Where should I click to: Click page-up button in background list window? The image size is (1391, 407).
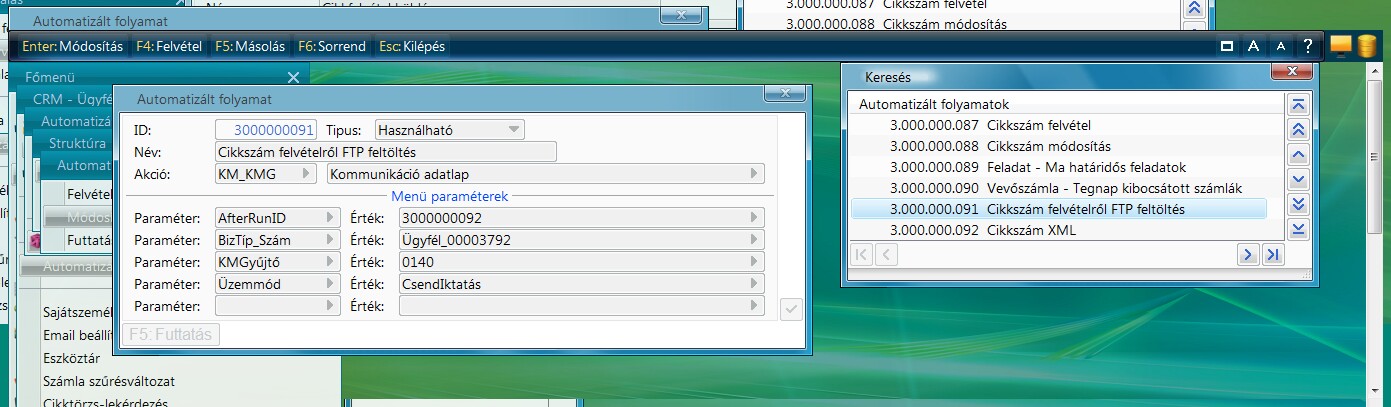point(1194,8)
